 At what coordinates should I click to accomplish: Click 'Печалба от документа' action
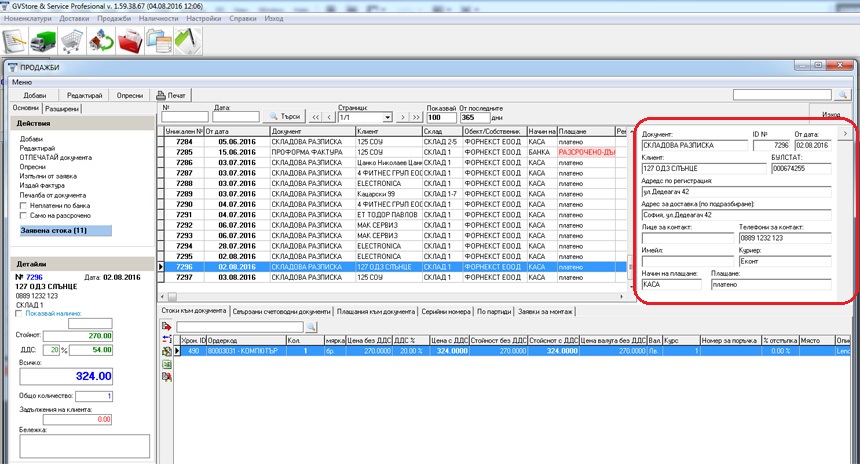[53, 195]
